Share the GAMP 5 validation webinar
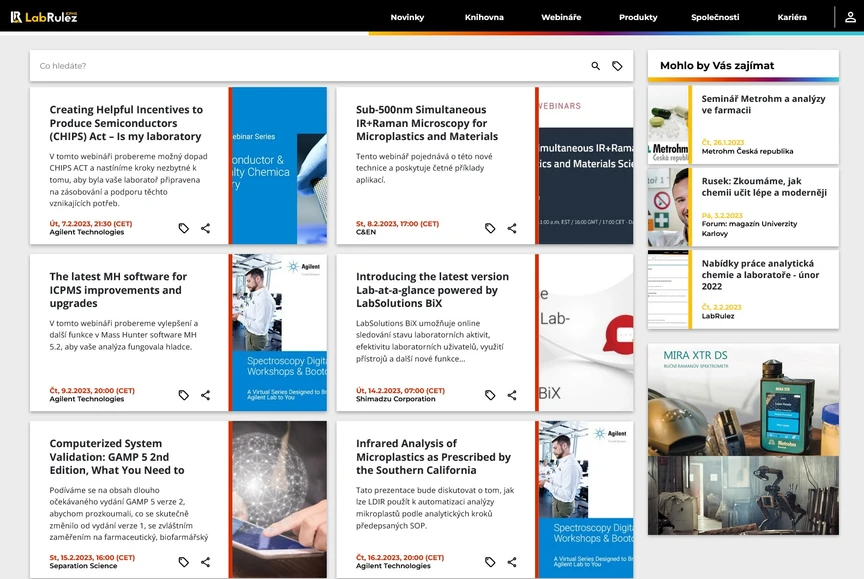 206,562
